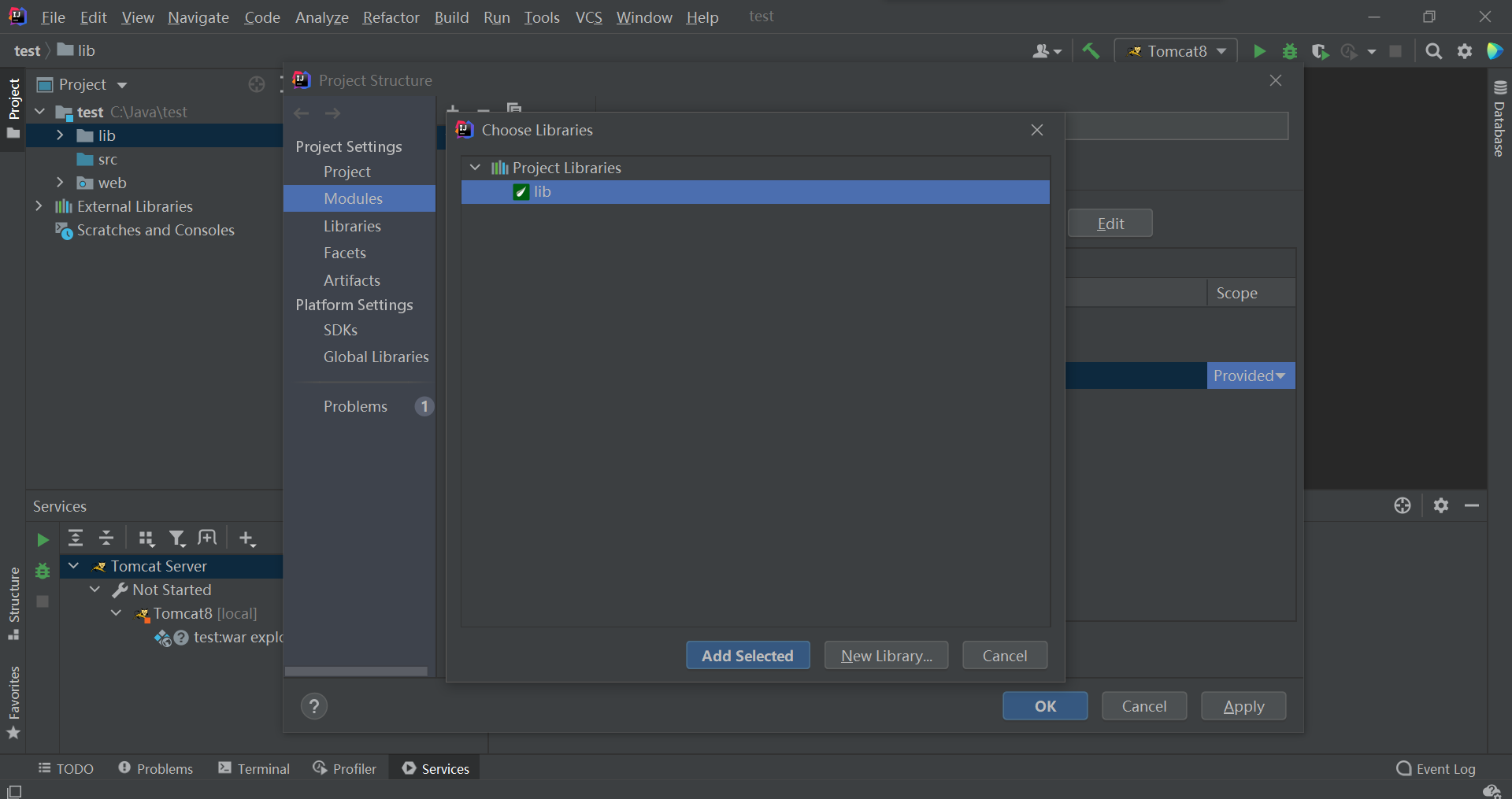Collapse the Tomcat Server node
Screen dimensions: 1512x799
pyautogui.click(x=73, y=566)
